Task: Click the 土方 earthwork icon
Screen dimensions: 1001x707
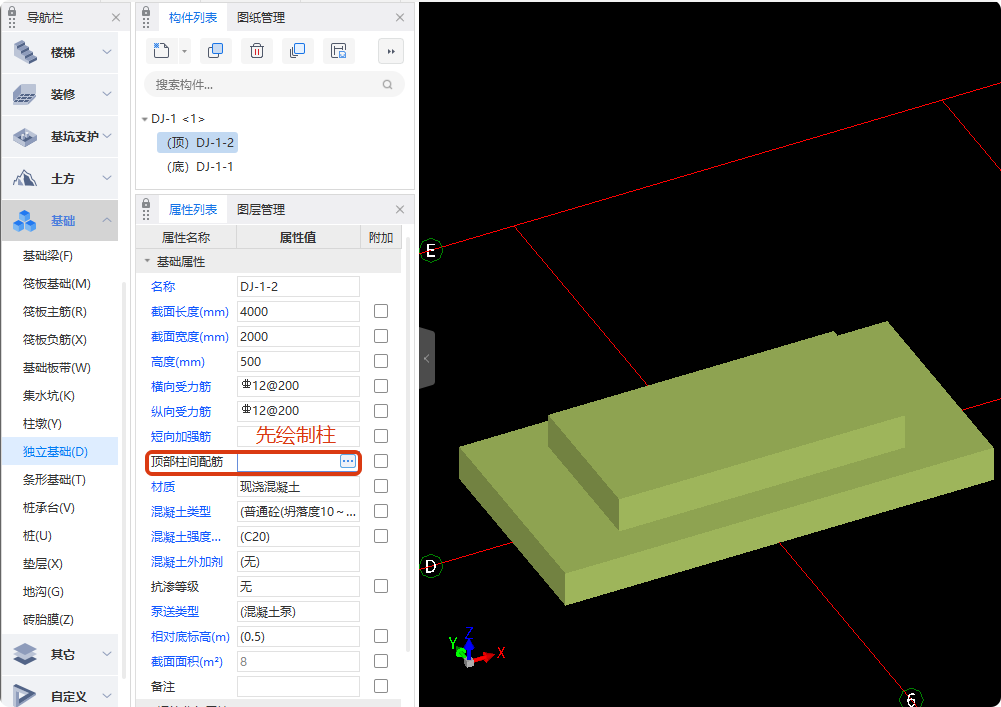Action: (x=25, y=178)
